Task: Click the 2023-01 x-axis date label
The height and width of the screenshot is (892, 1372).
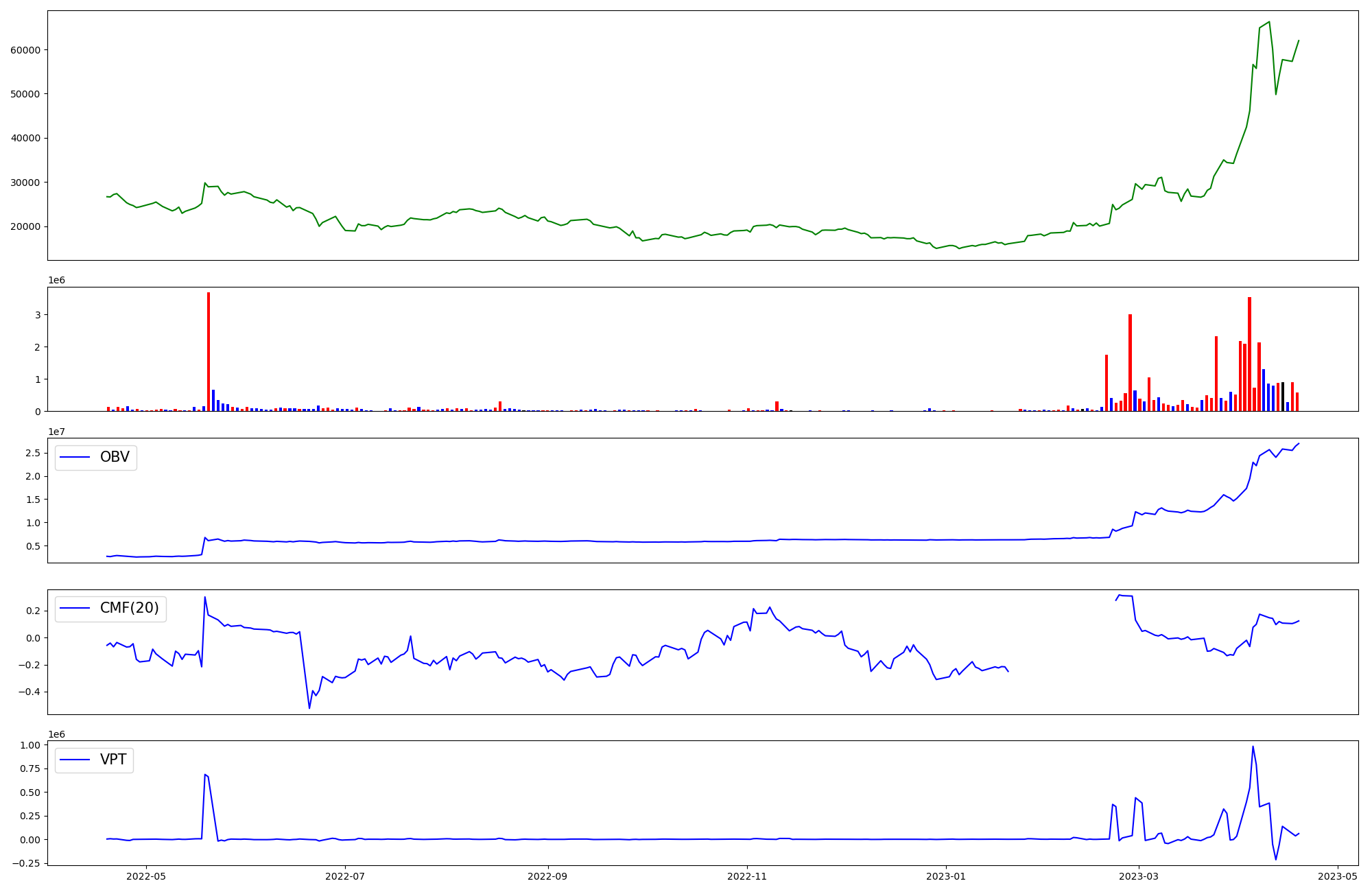Action: point(946,876)
